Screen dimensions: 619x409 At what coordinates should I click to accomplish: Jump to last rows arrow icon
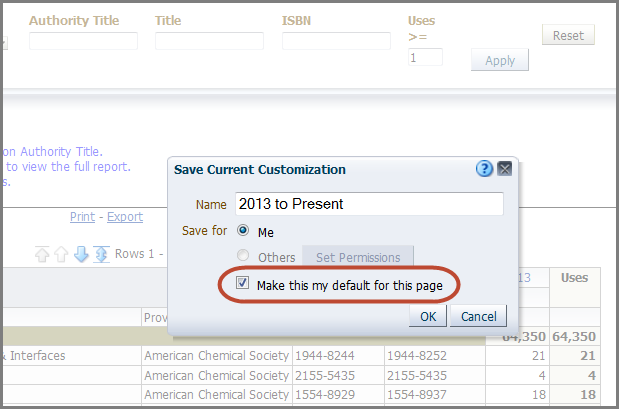(x=100, y=254)
